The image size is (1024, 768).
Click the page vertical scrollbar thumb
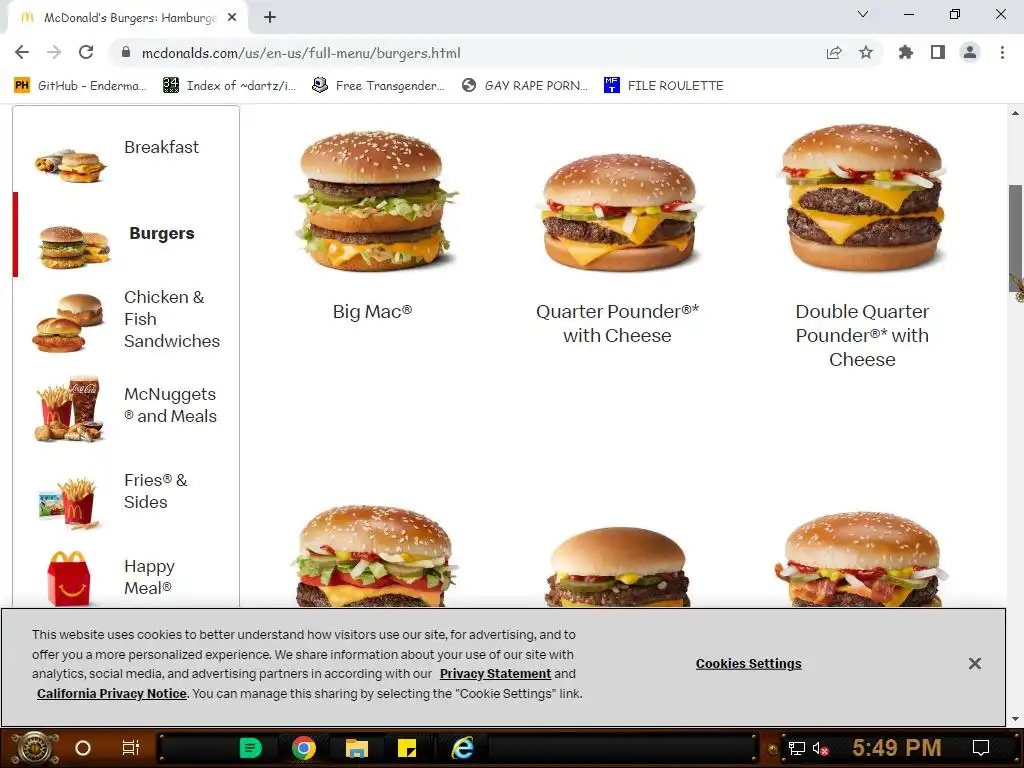point(1016,240)
